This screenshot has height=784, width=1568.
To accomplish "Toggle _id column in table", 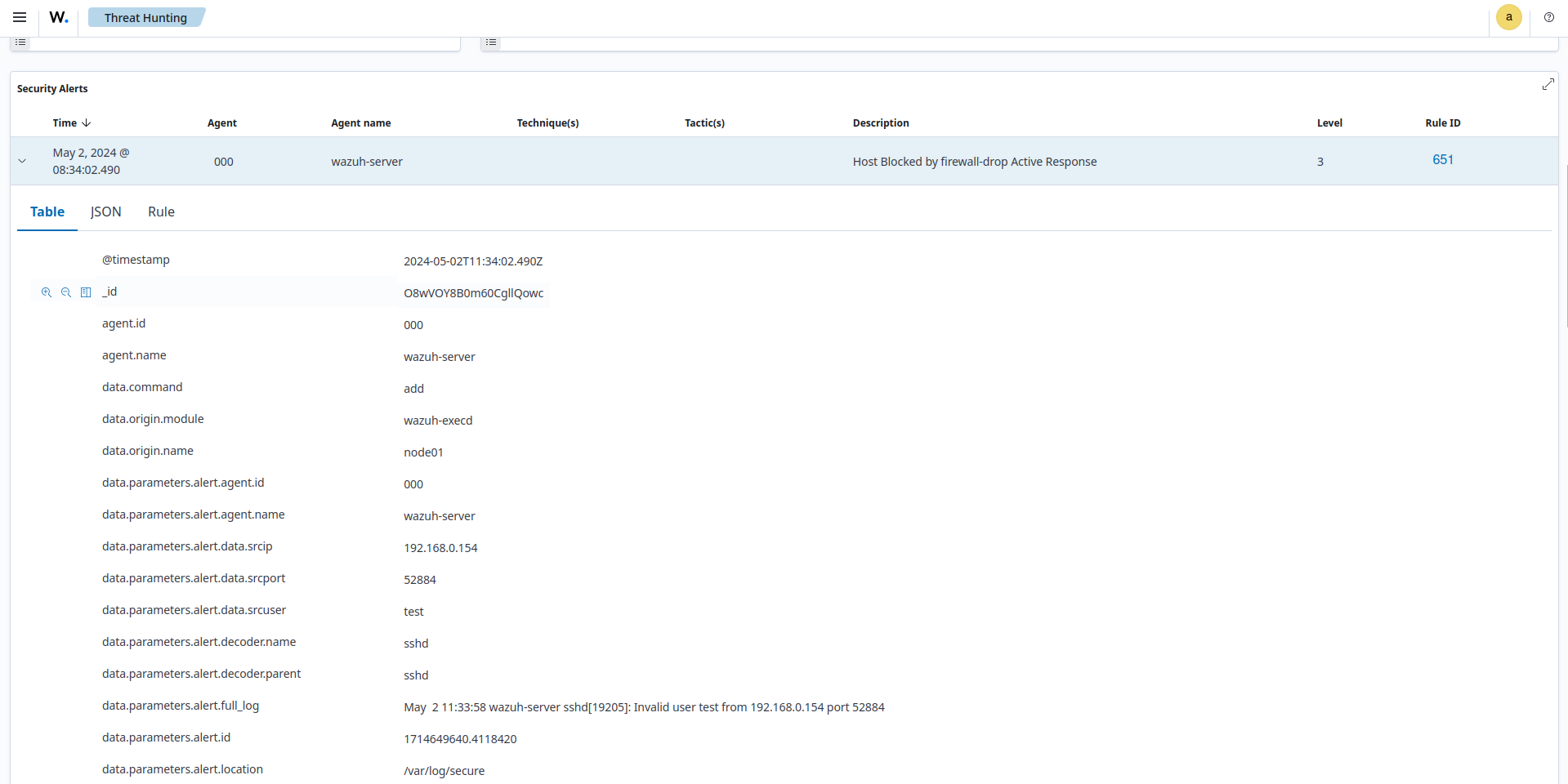I will pos(86,292).
